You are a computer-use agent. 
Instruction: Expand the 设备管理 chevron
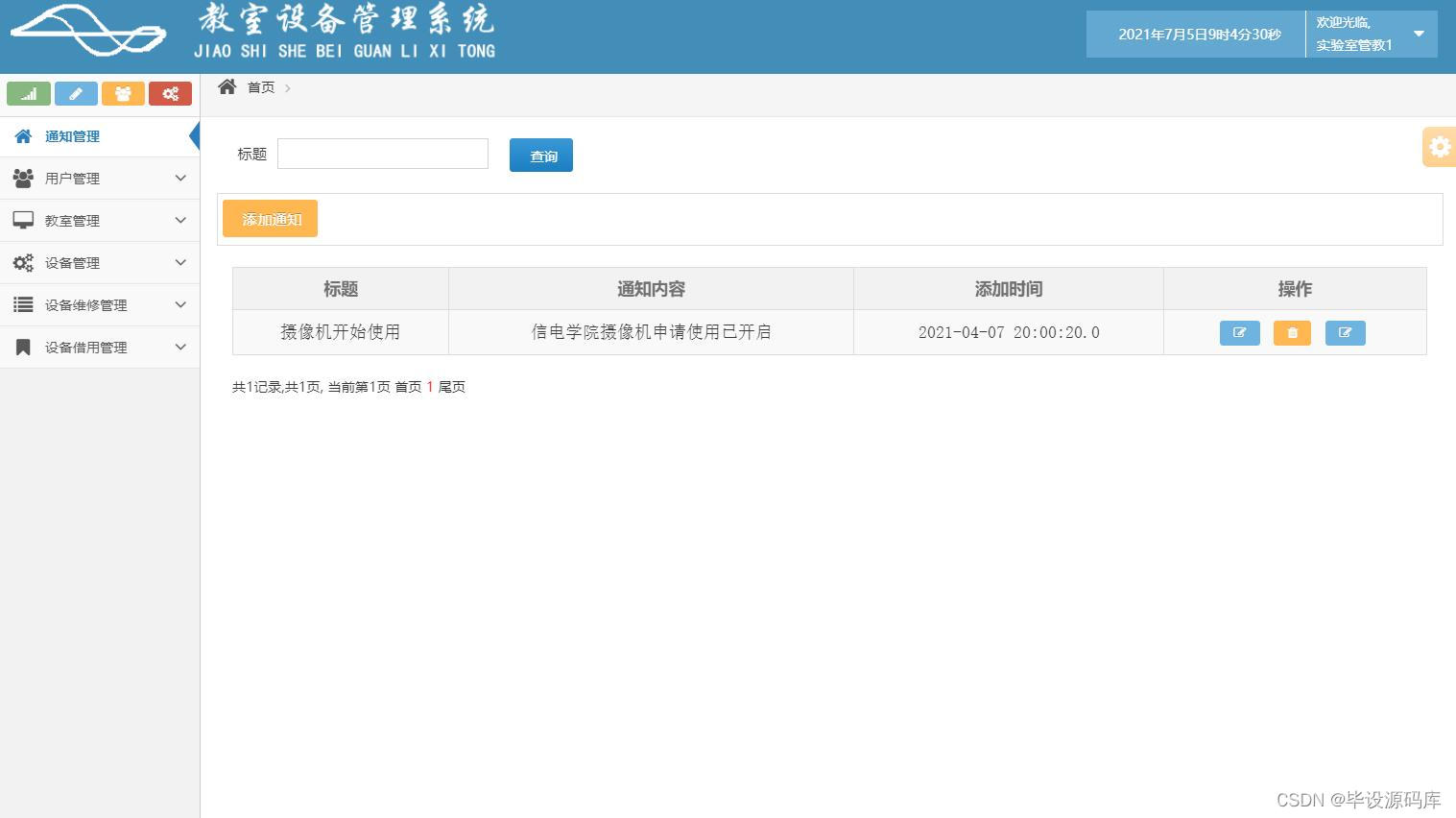pos(180,262)
